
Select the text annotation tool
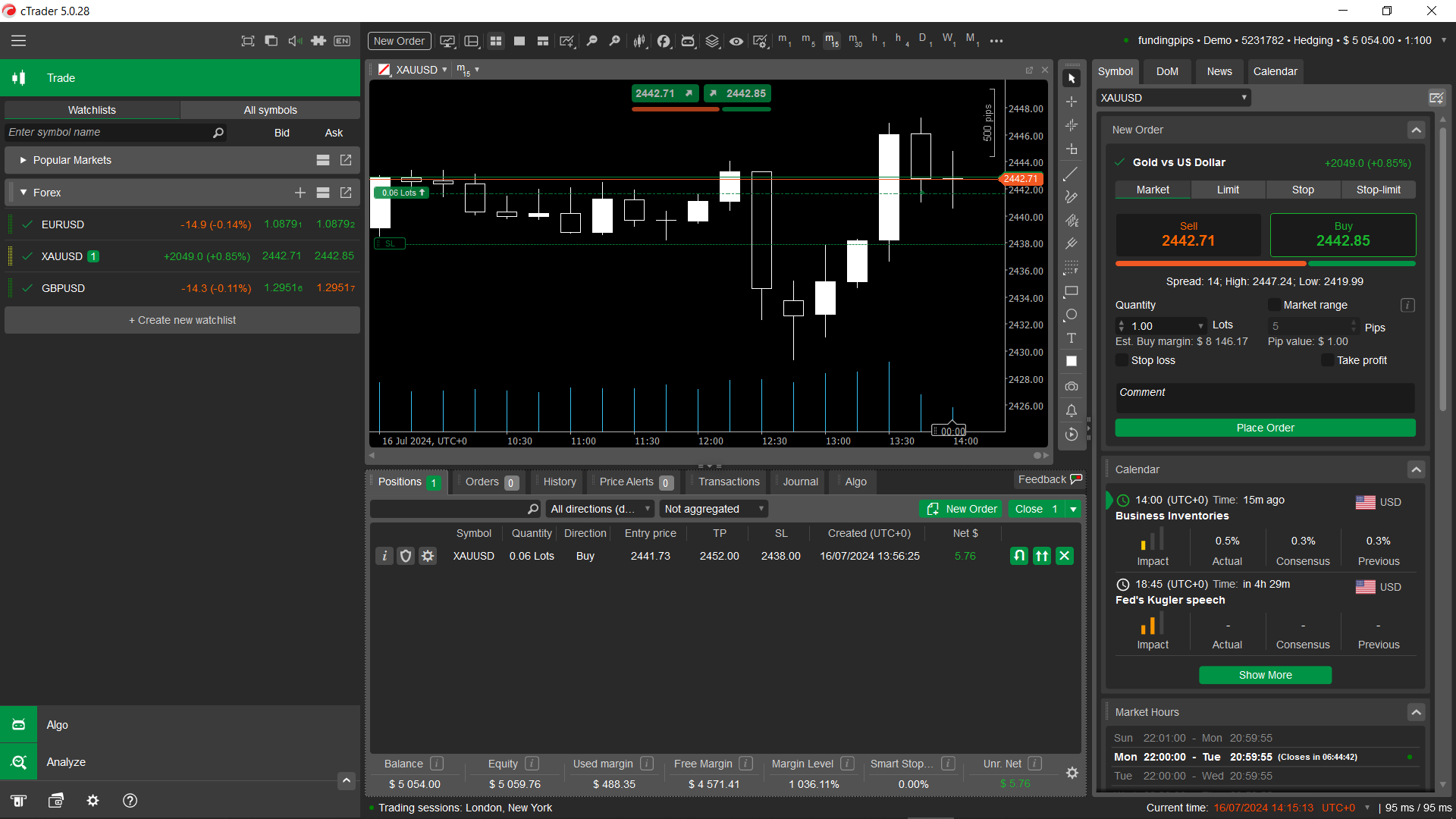[1071, 338]
